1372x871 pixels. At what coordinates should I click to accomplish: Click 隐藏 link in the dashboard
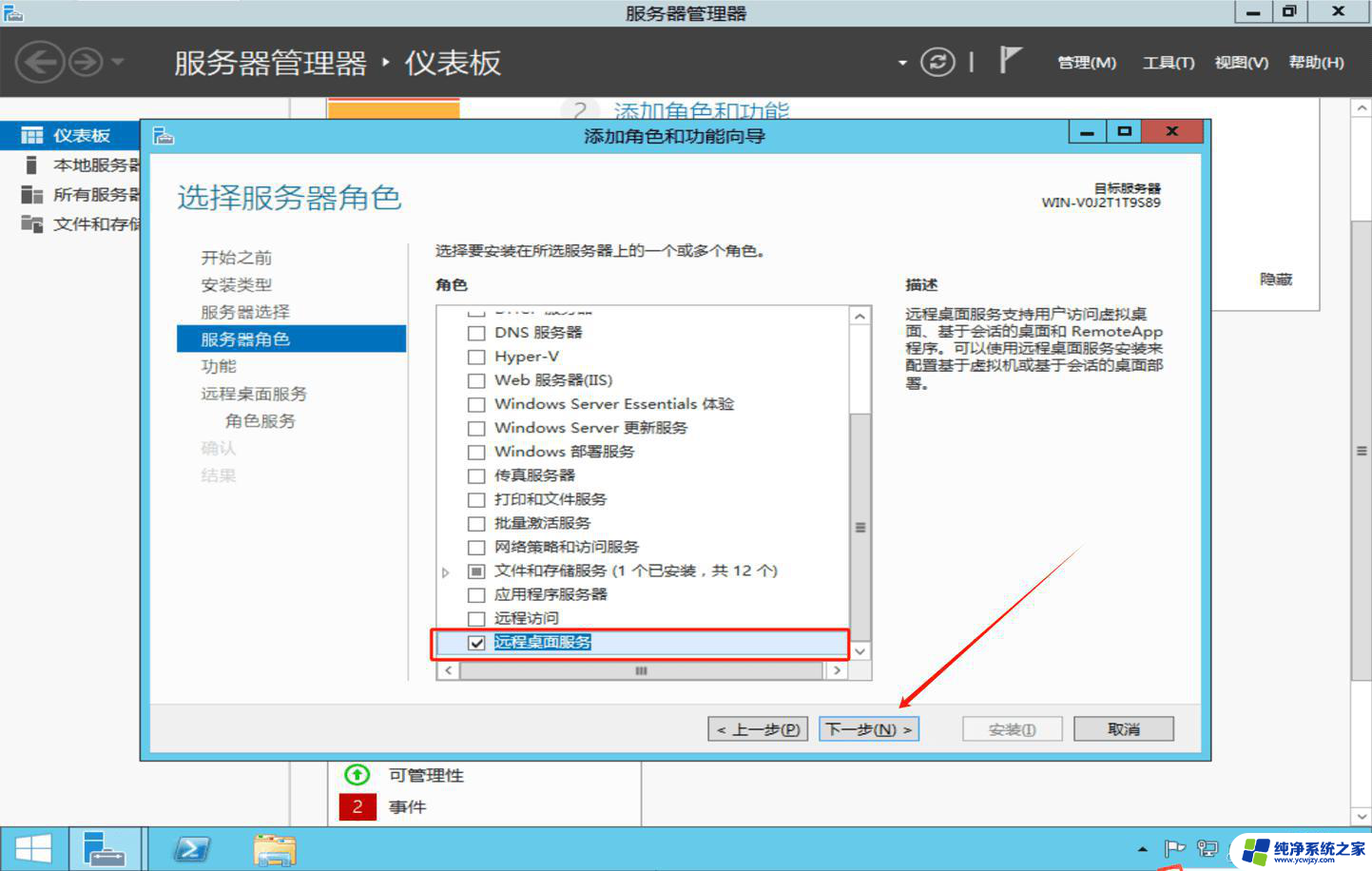(x=1276, y=280)
